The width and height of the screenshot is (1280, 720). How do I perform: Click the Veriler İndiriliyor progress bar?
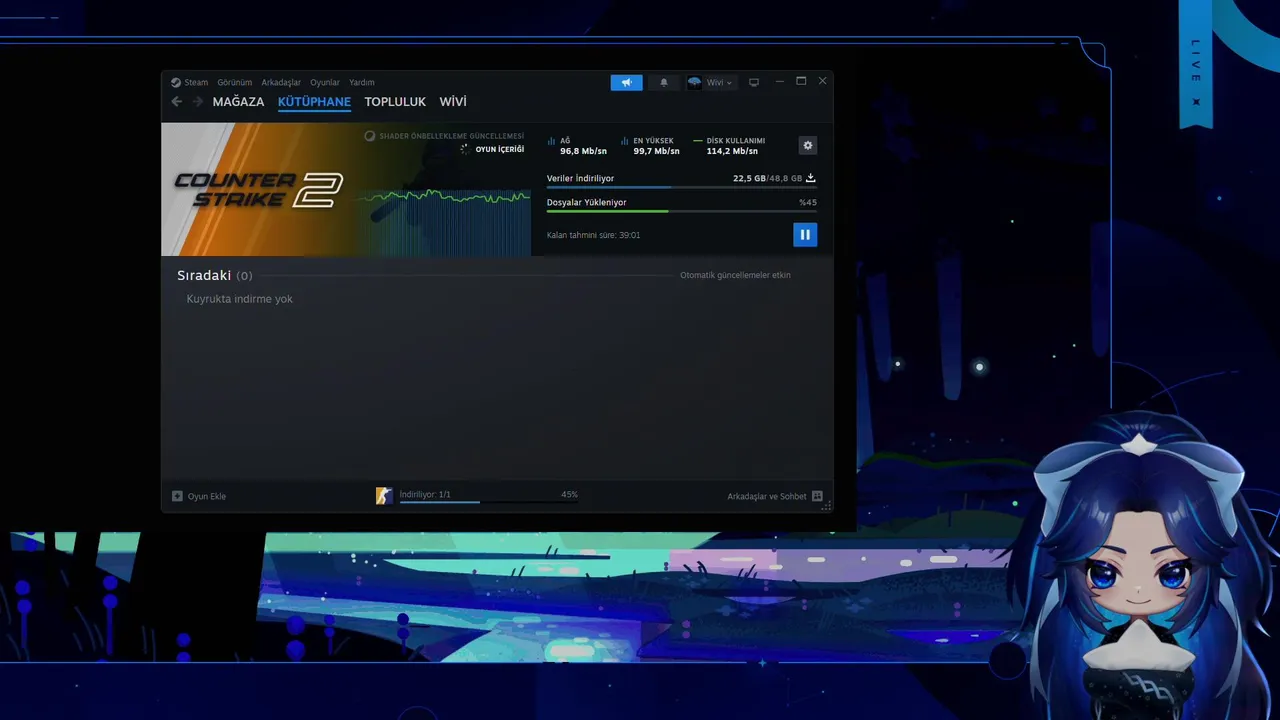pos(682,187)
